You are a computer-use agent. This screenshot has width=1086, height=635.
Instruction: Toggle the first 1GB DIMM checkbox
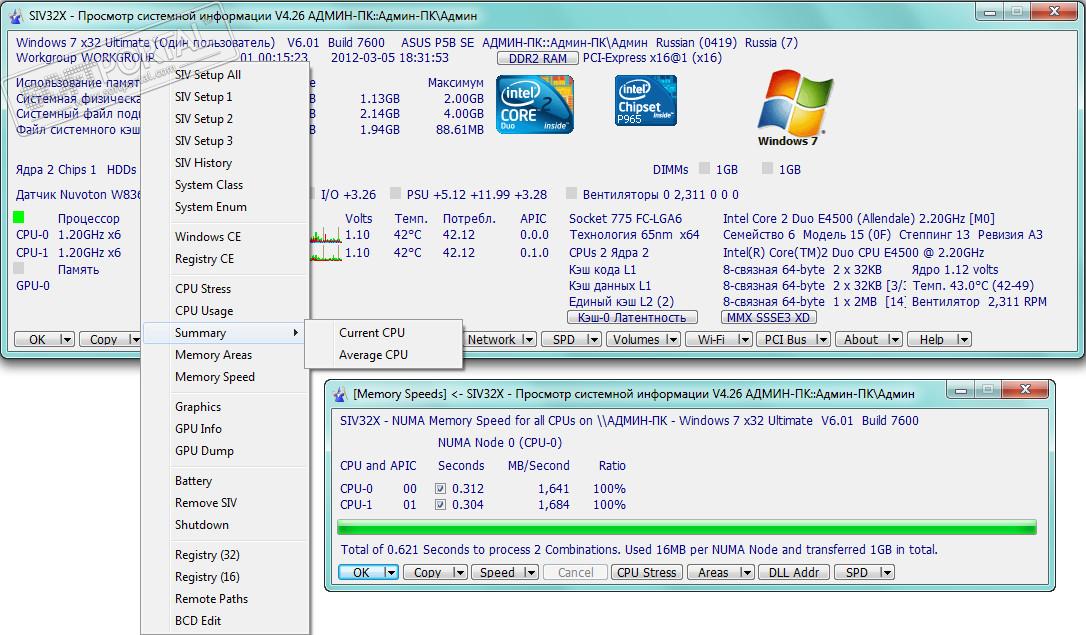[705, 170]
